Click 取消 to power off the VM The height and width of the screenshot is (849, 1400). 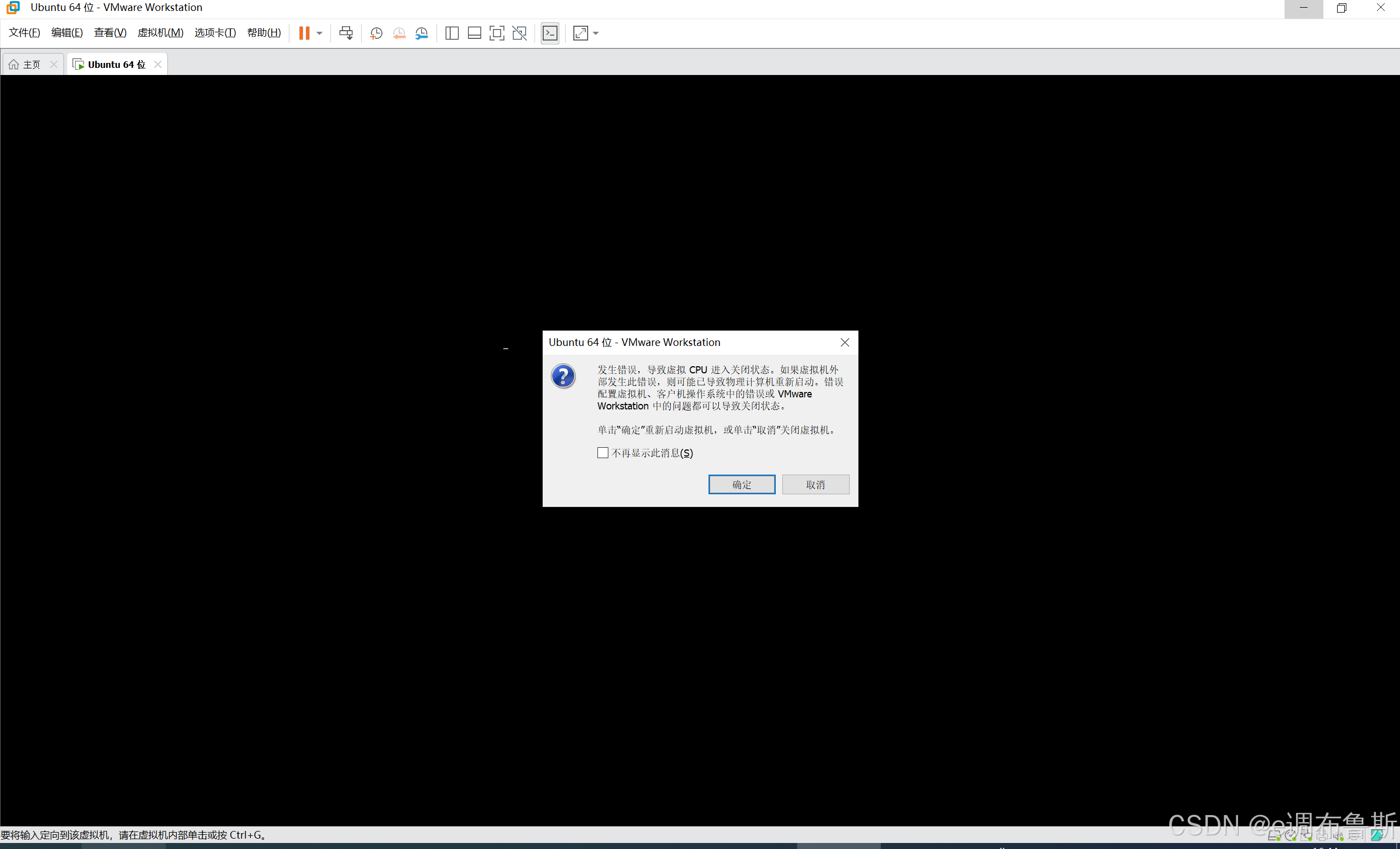[815, 484]
